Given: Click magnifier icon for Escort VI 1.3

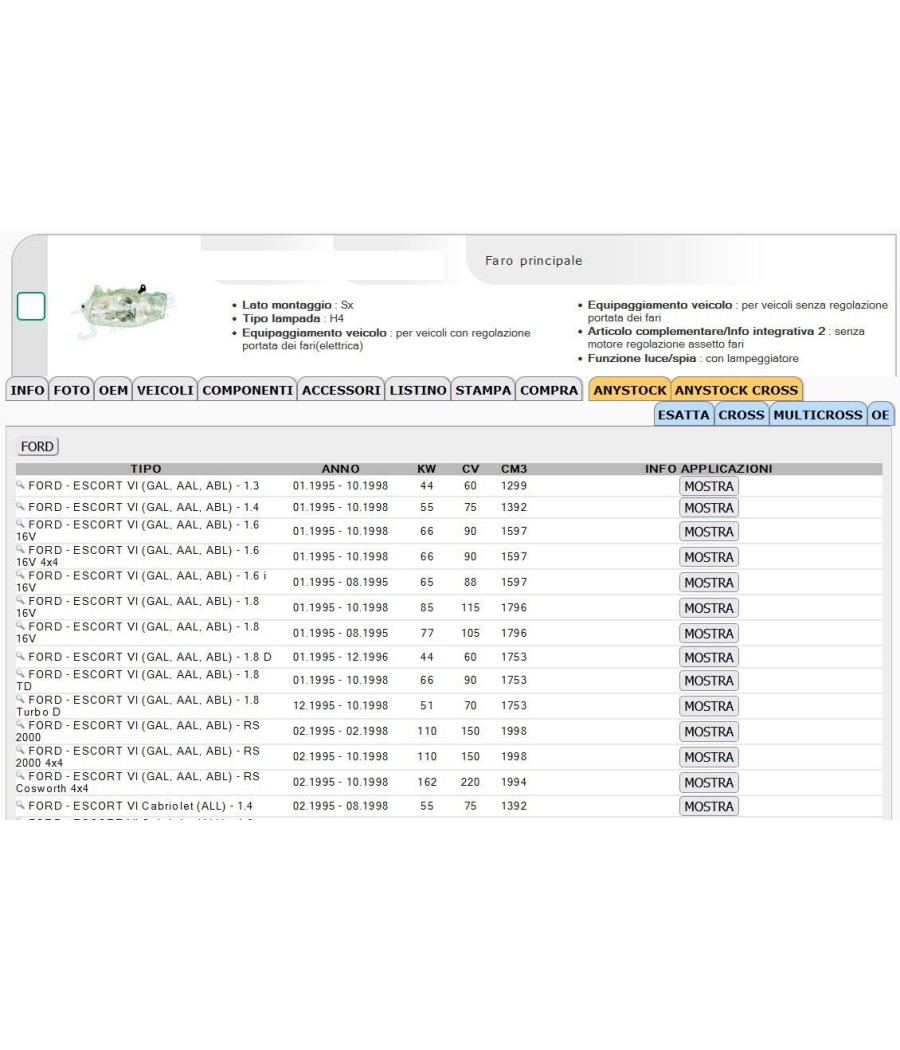Looking at the screenshot, I should [20, 484].
